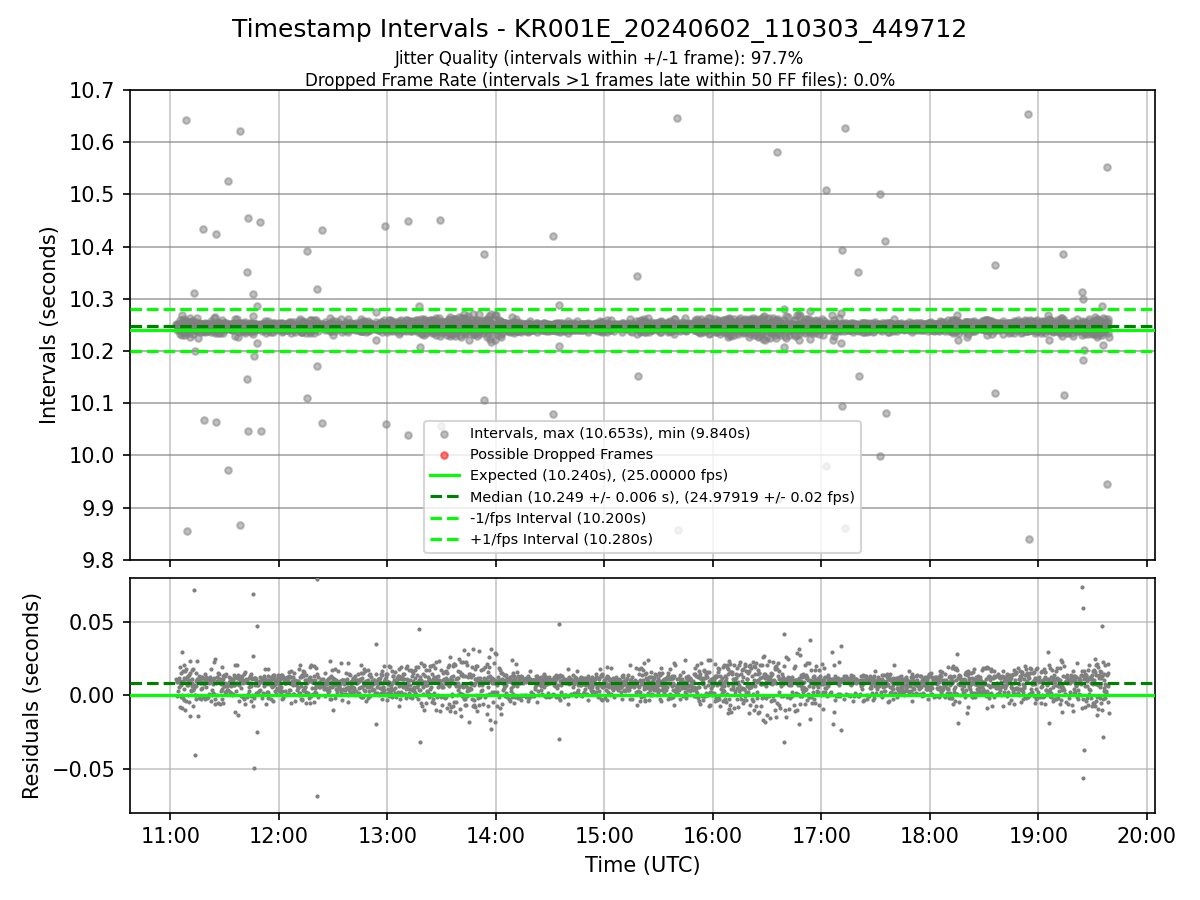The width and height of the screenshot is (1200, 900).
Task: Click the x-axis tick label '20:00'
Action: pyautogui.click(x=1146, y=835)
